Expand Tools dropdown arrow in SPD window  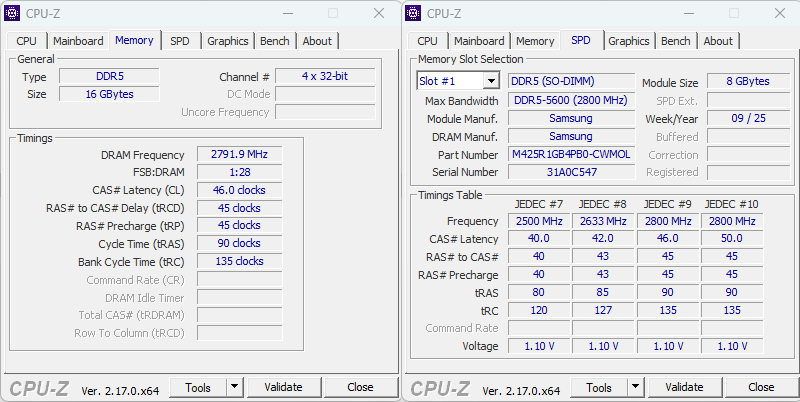pos(635,387)
